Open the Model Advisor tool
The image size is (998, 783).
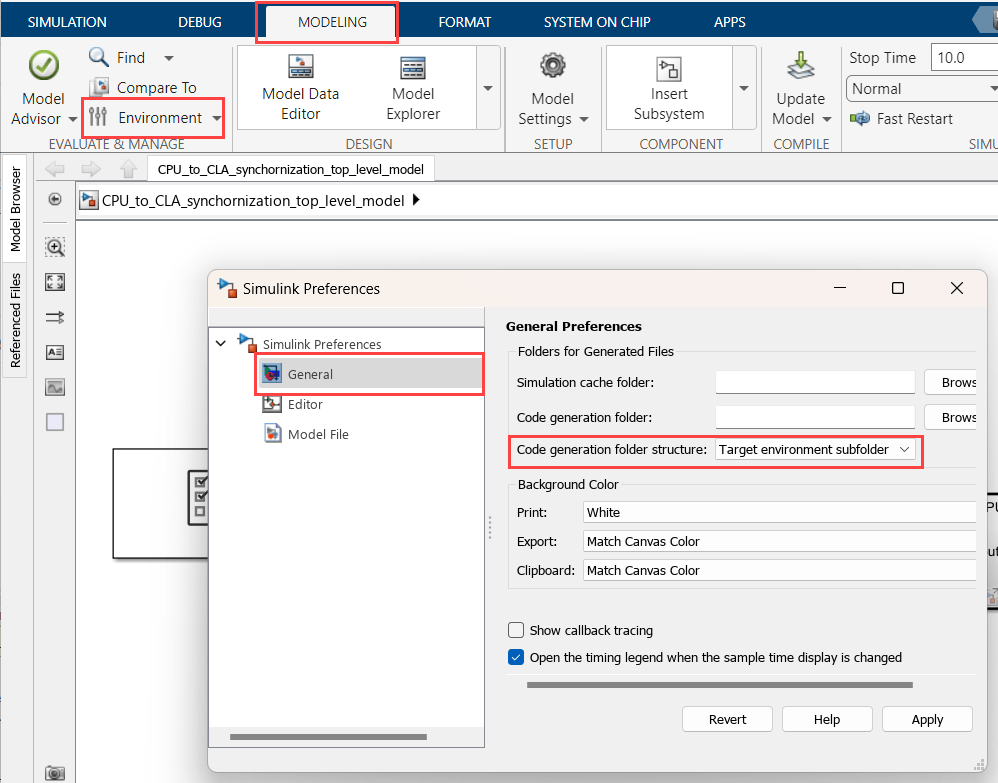(43, 66)
